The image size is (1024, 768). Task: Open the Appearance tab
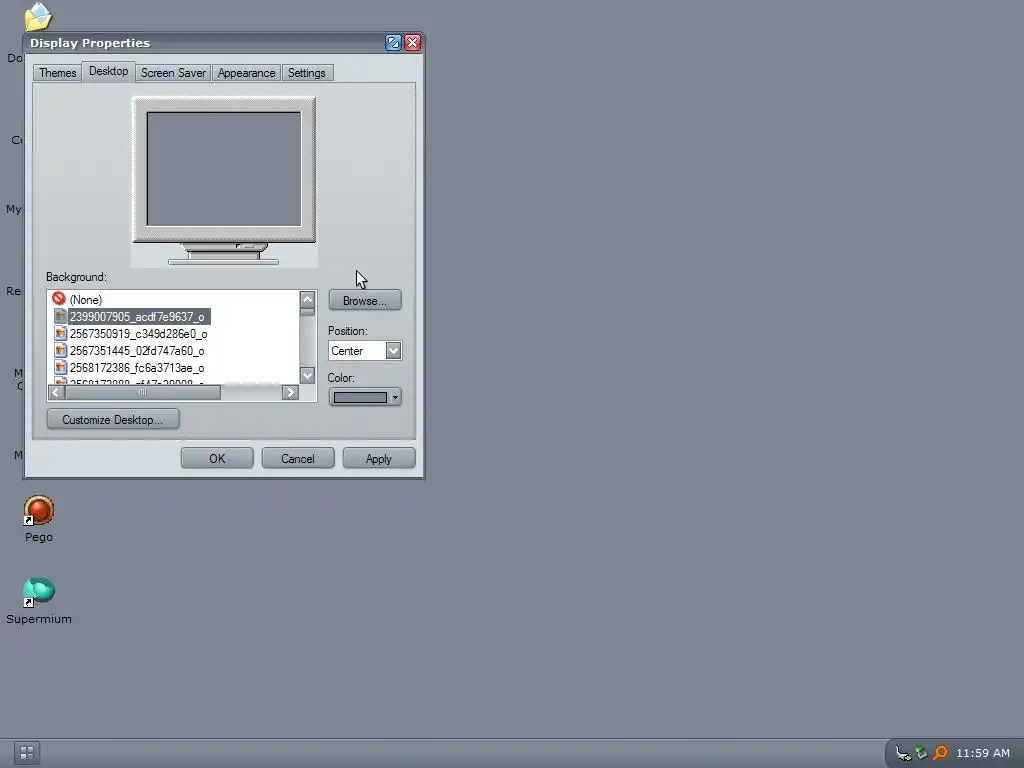tap(246, 72)
